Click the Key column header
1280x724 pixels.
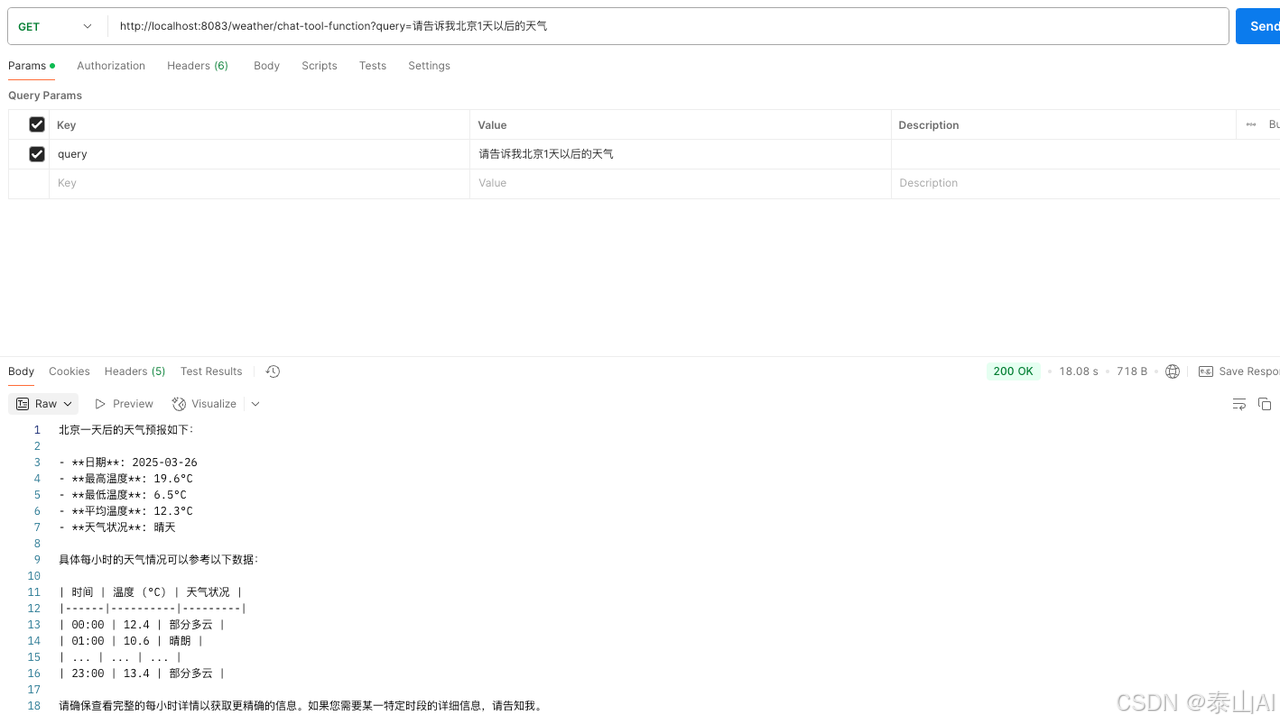[x=67, y=125]
